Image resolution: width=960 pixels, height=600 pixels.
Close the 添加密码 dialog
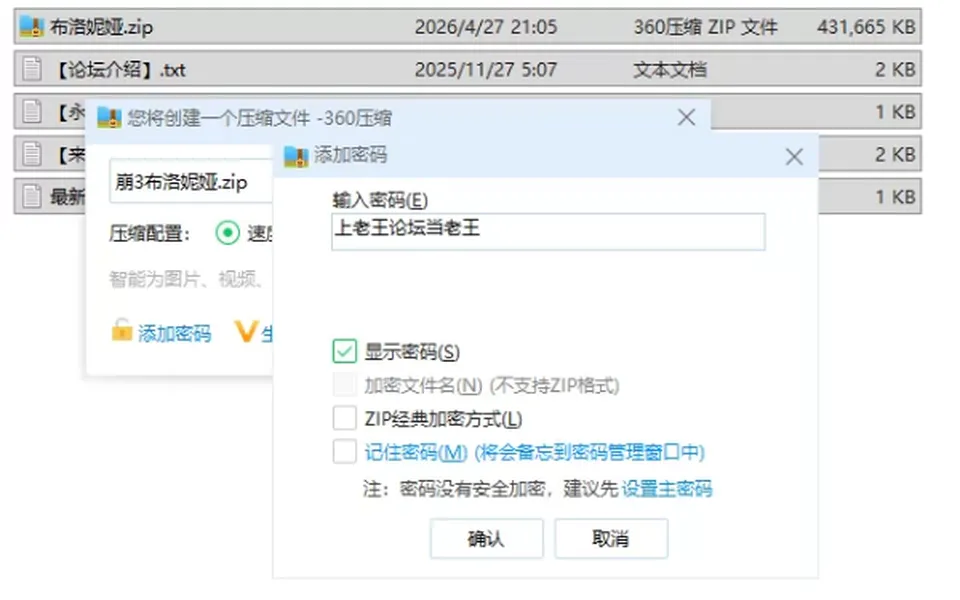(794, 157)
